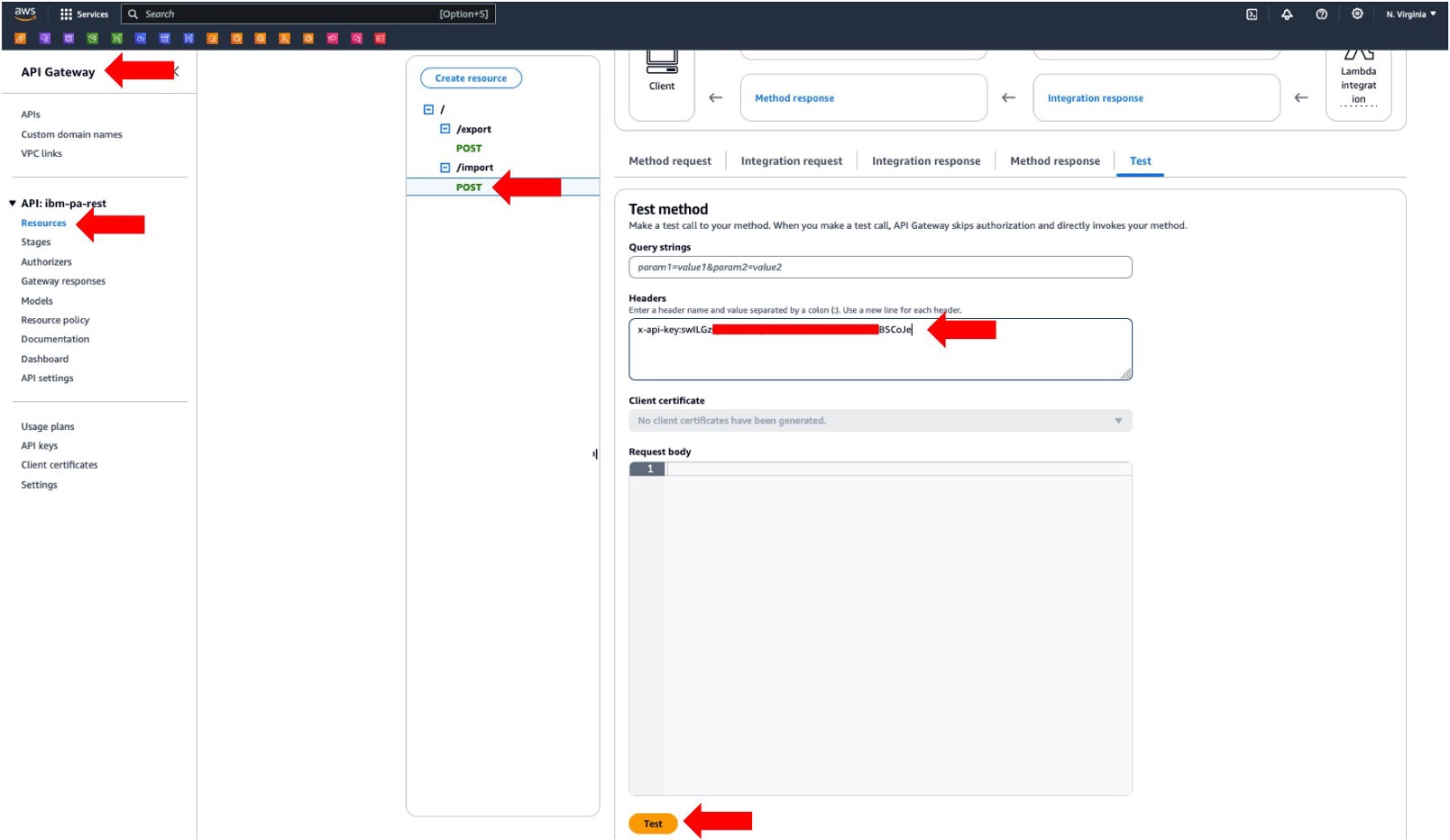Open the N. Virginia region dropdown
The width and height of the screenshot is (1450, 840).
click(x=1411, y=14)
